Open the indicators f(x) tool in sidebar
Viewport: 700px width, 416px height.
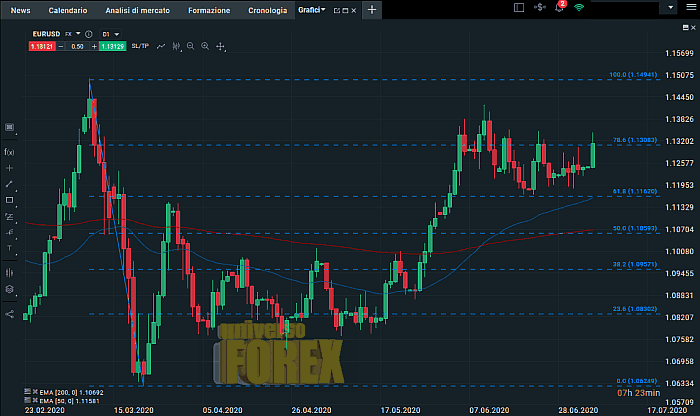click(10, 152)
